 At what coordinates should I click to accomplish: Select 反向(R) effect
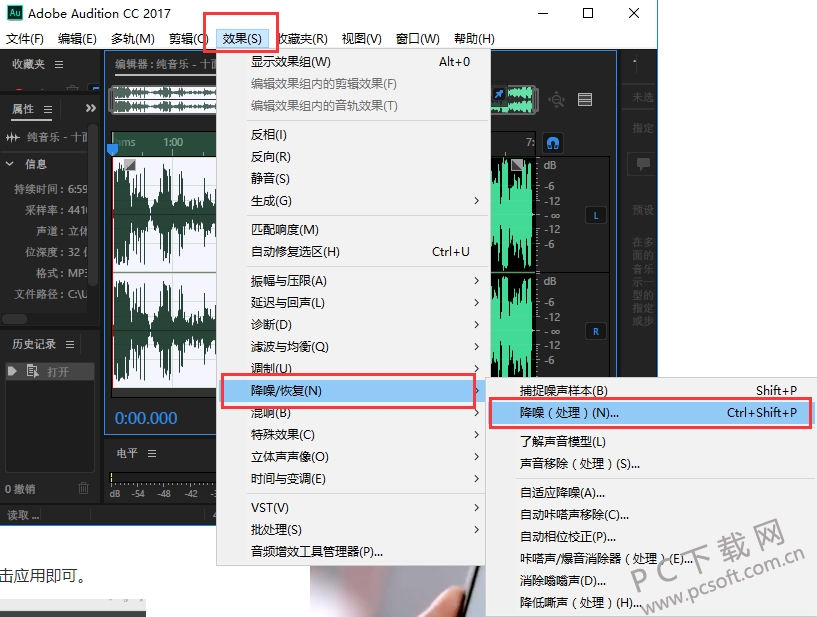353,157
